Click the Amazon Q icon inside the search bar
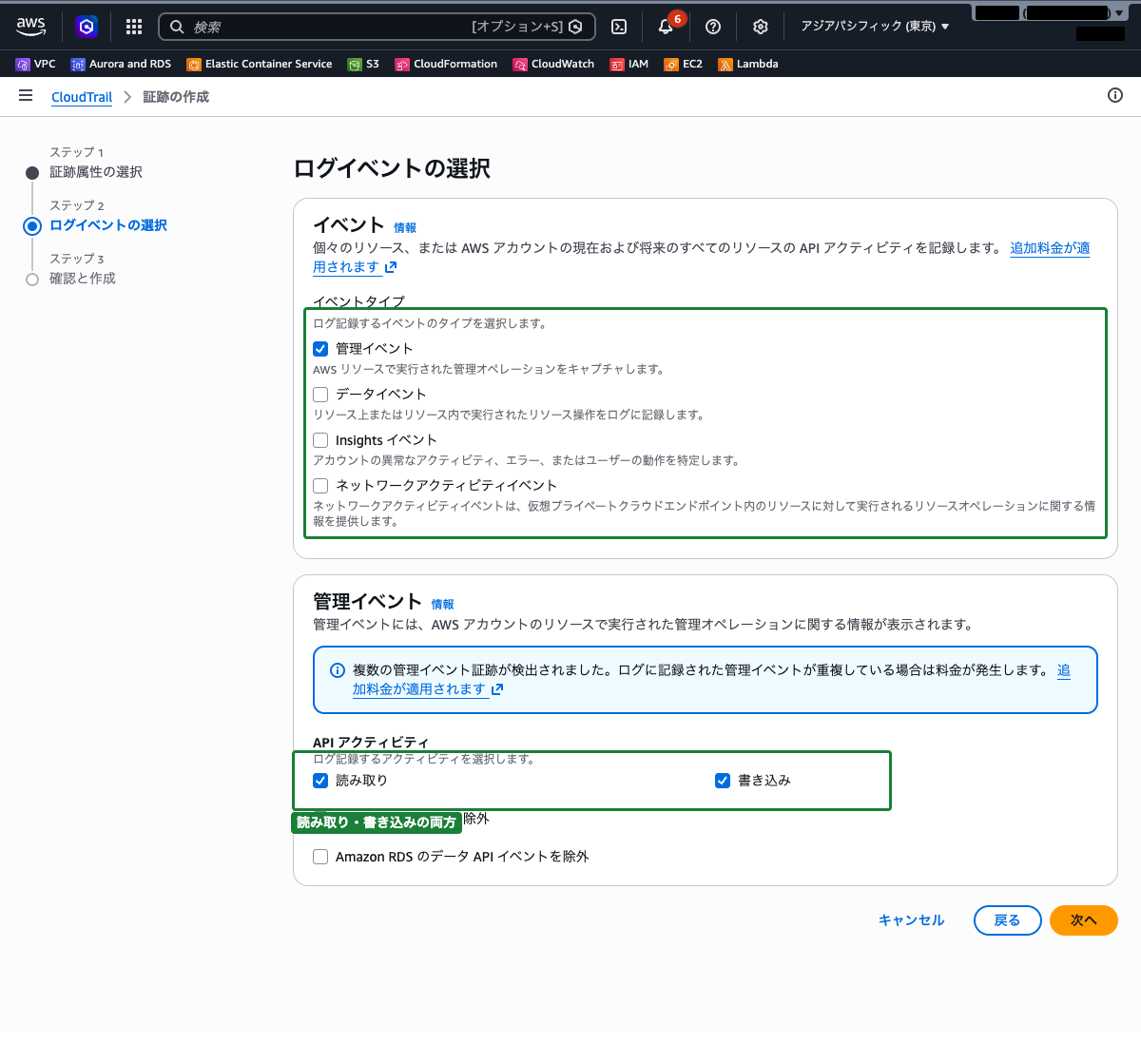Image resolution: width=1141 pixels, height=1064 pixels. coord(576,27)
